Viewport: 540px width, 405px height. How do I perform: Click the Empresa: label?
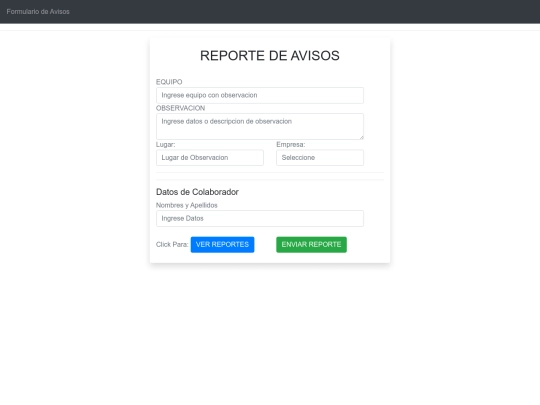[x=291, y=145]
